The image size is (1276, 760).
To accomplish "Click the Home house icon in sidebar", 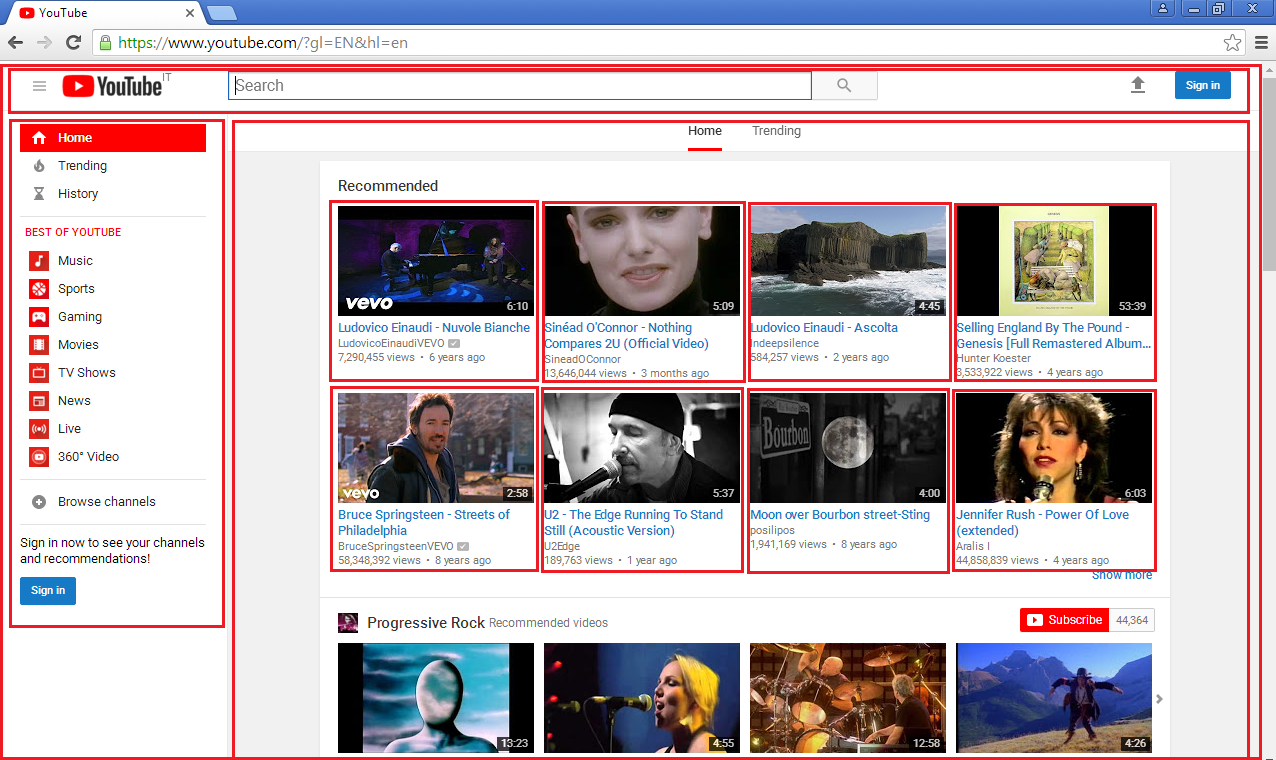I will (x=39, y=138).
